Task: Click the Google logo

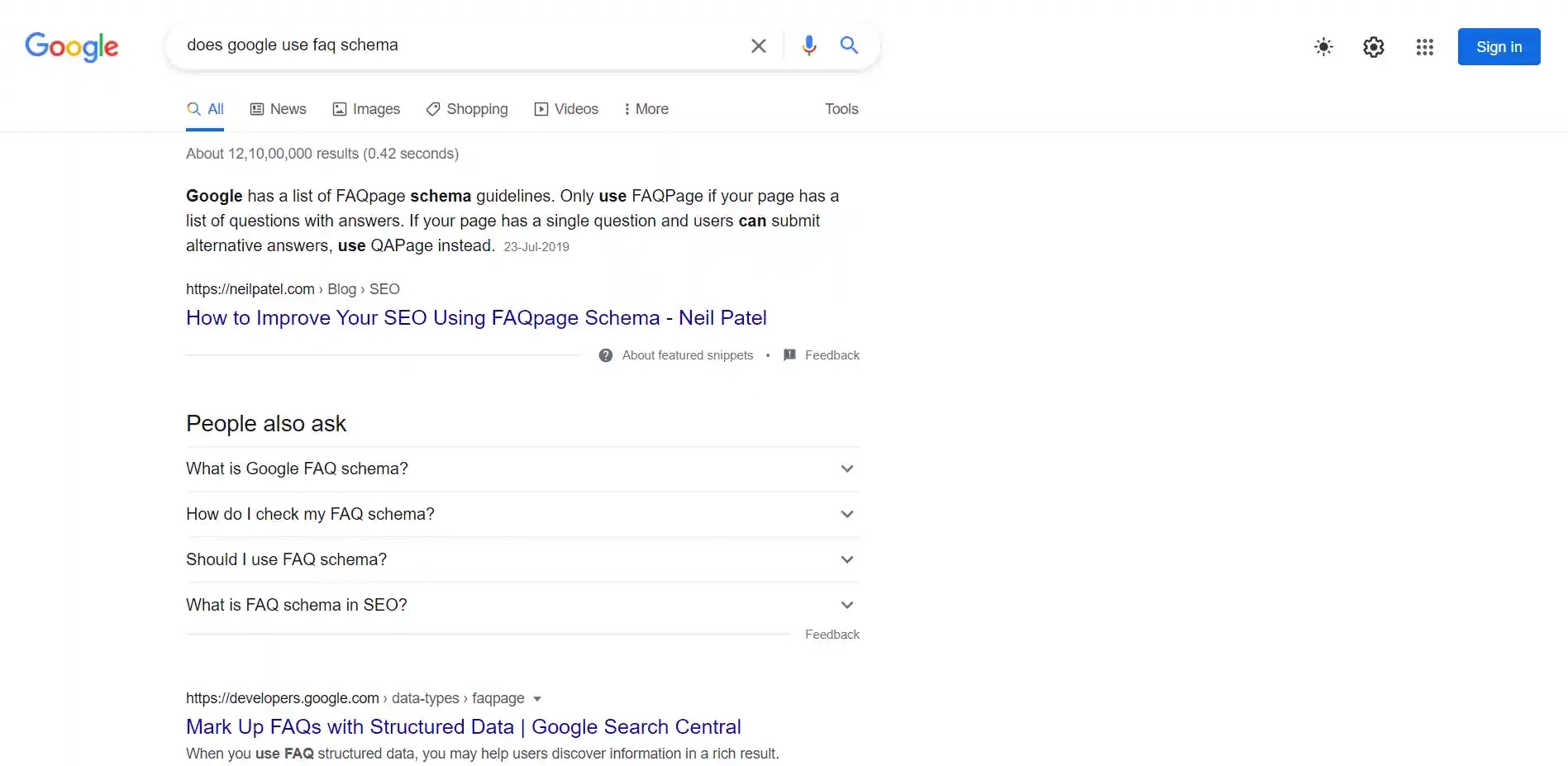Action: [x=72, y=47]
